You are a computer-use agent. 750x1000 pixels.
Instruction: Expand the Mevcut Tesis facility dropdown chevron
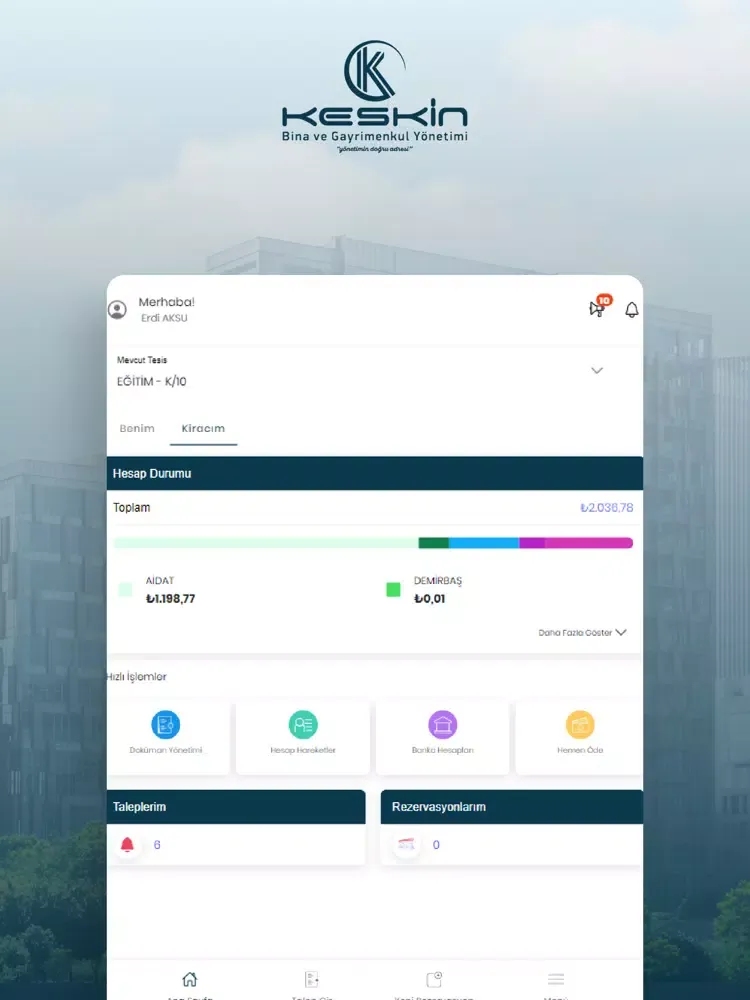click(x=597, y=371)
